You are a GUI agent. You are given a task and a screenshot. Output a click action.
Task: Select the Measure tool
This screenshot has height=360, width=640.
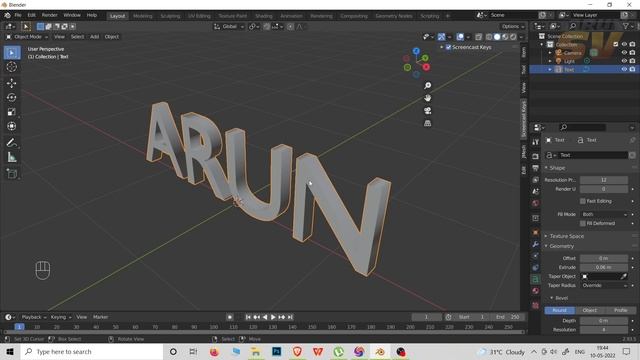[11, 157]
